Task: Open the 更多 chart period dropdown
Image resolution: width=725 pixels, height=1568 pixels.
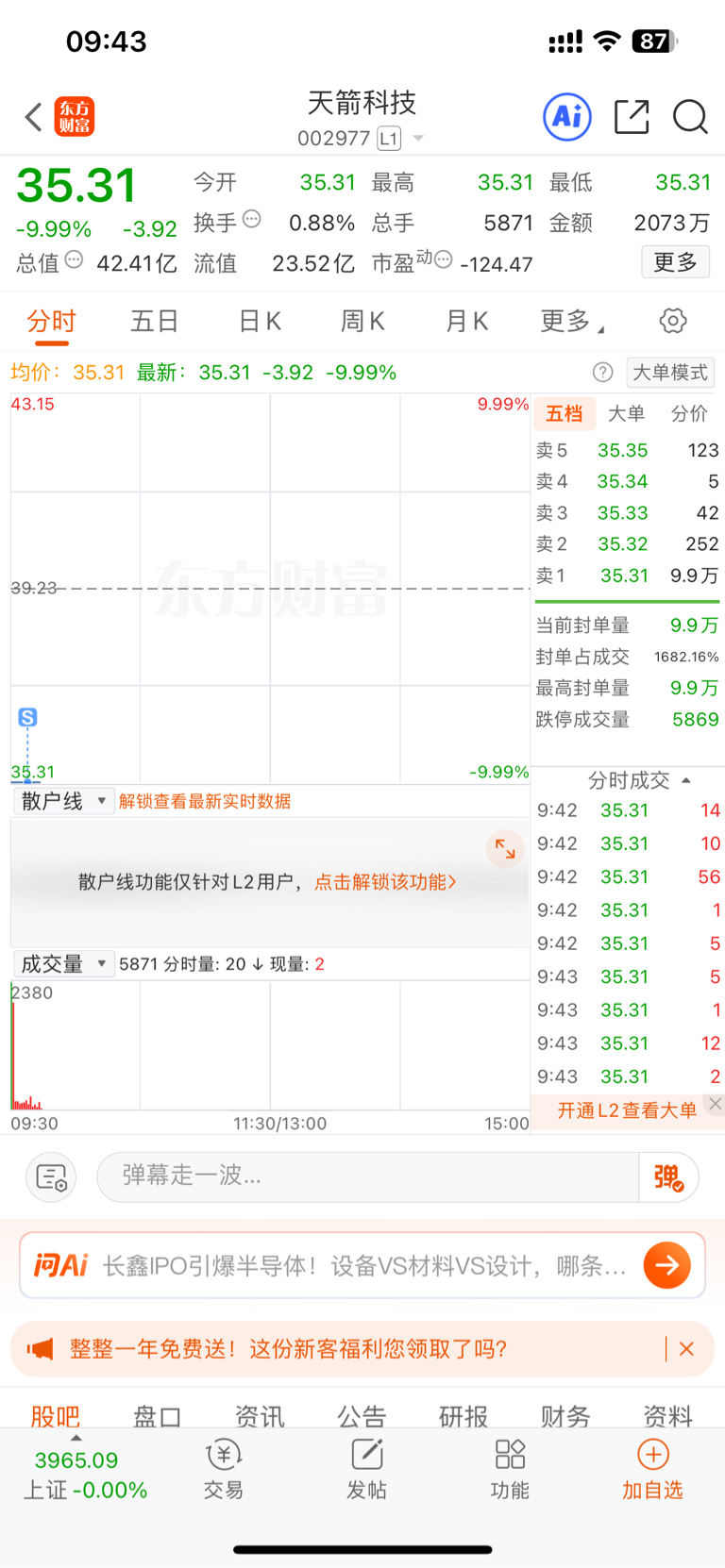Action: tap(571, 322)
